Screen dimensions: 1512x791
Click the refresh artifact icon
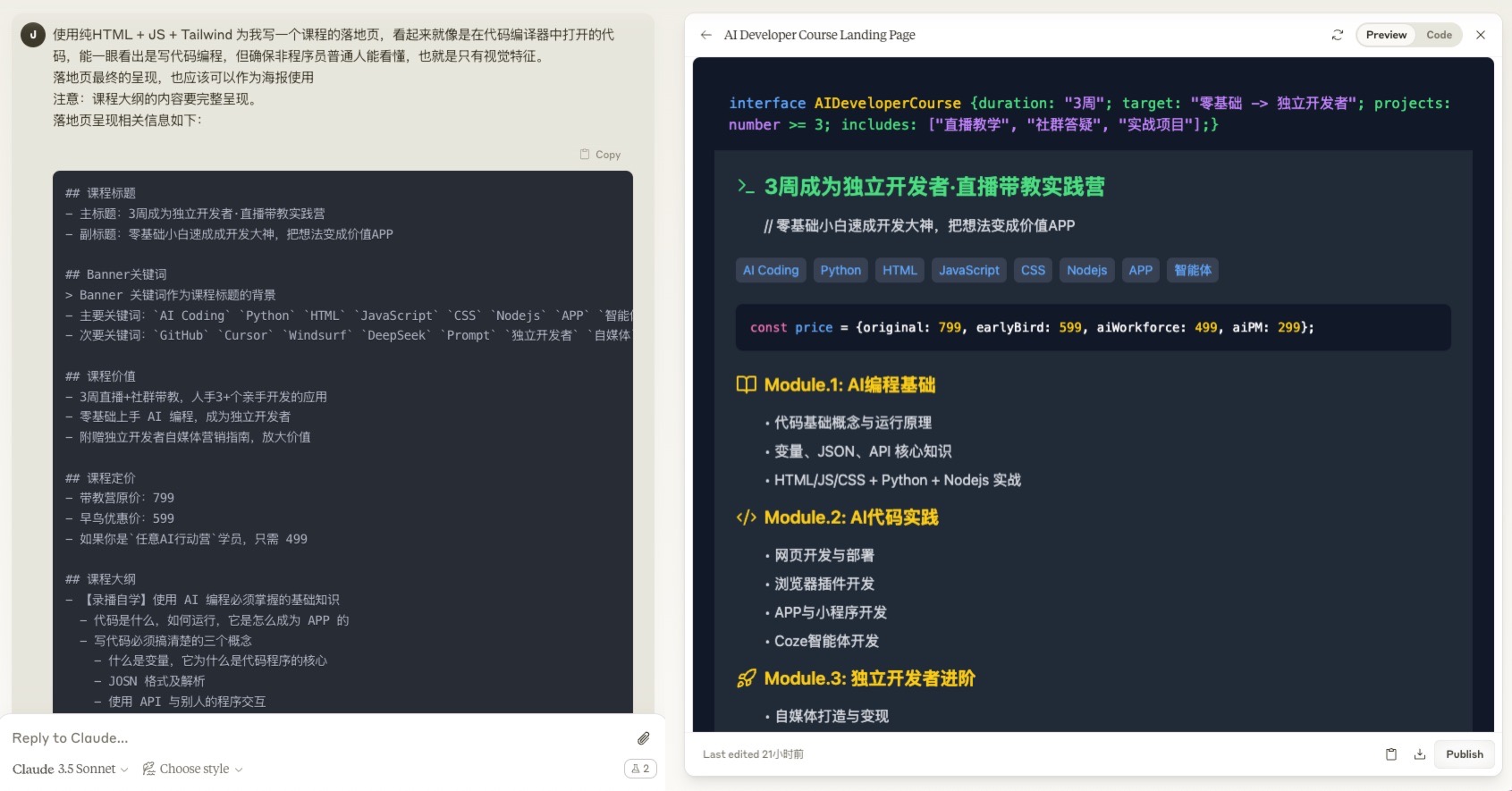pyautogui.click(x=1337, y=35)
